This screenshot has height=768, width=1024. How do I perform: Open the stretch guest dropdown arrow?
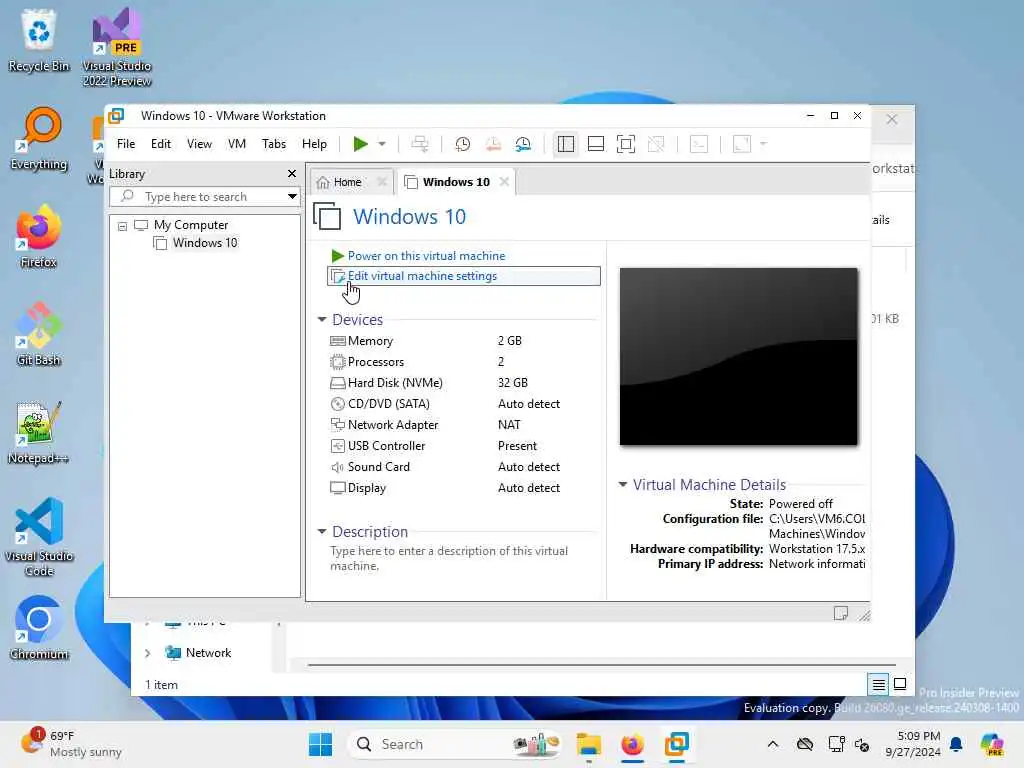[x=763, y=144]
